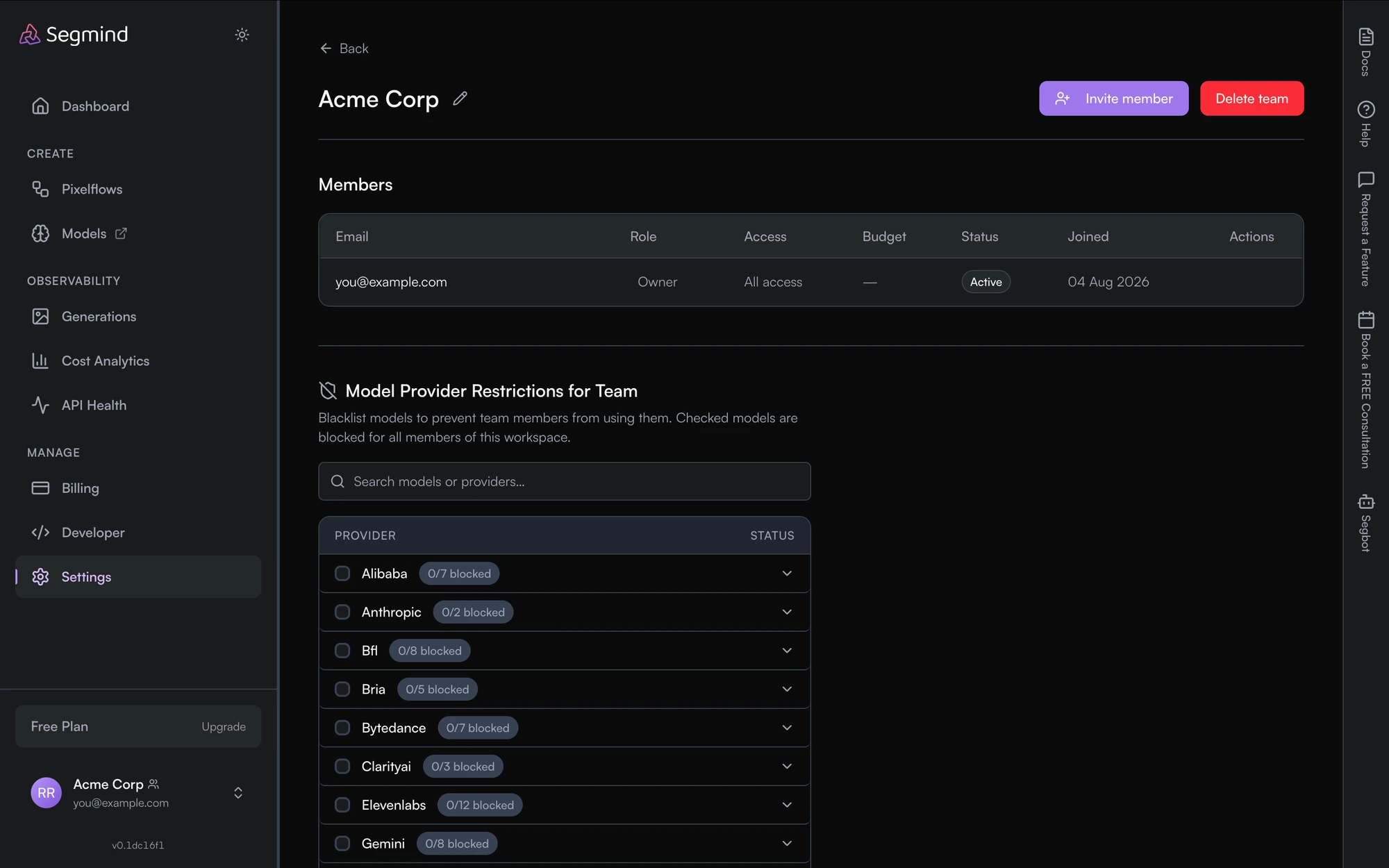The width and height of the screenshot is (1389, 868).
Task: Click the Billing card icon
Action: 40,488
